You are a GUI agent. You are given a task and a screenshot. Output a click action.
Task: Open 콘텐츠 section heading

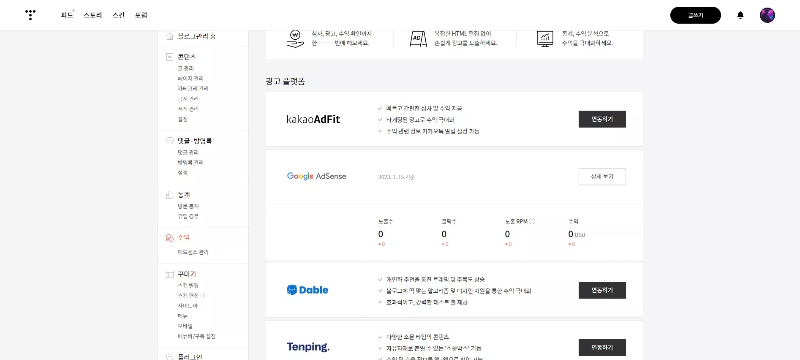tap(186, 57)
